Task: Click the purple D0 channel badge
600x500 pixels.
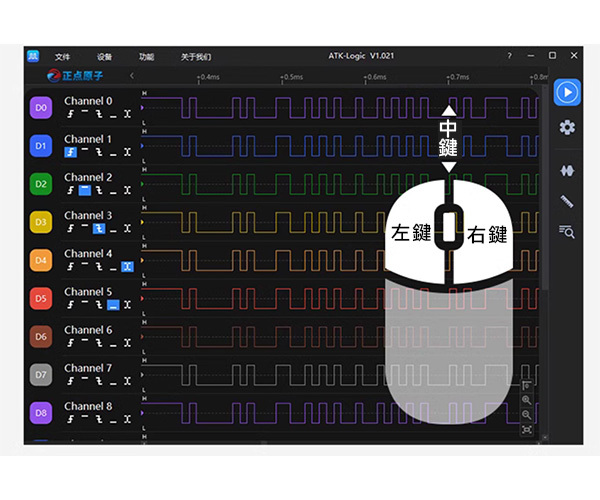Action: coord(41,107)
